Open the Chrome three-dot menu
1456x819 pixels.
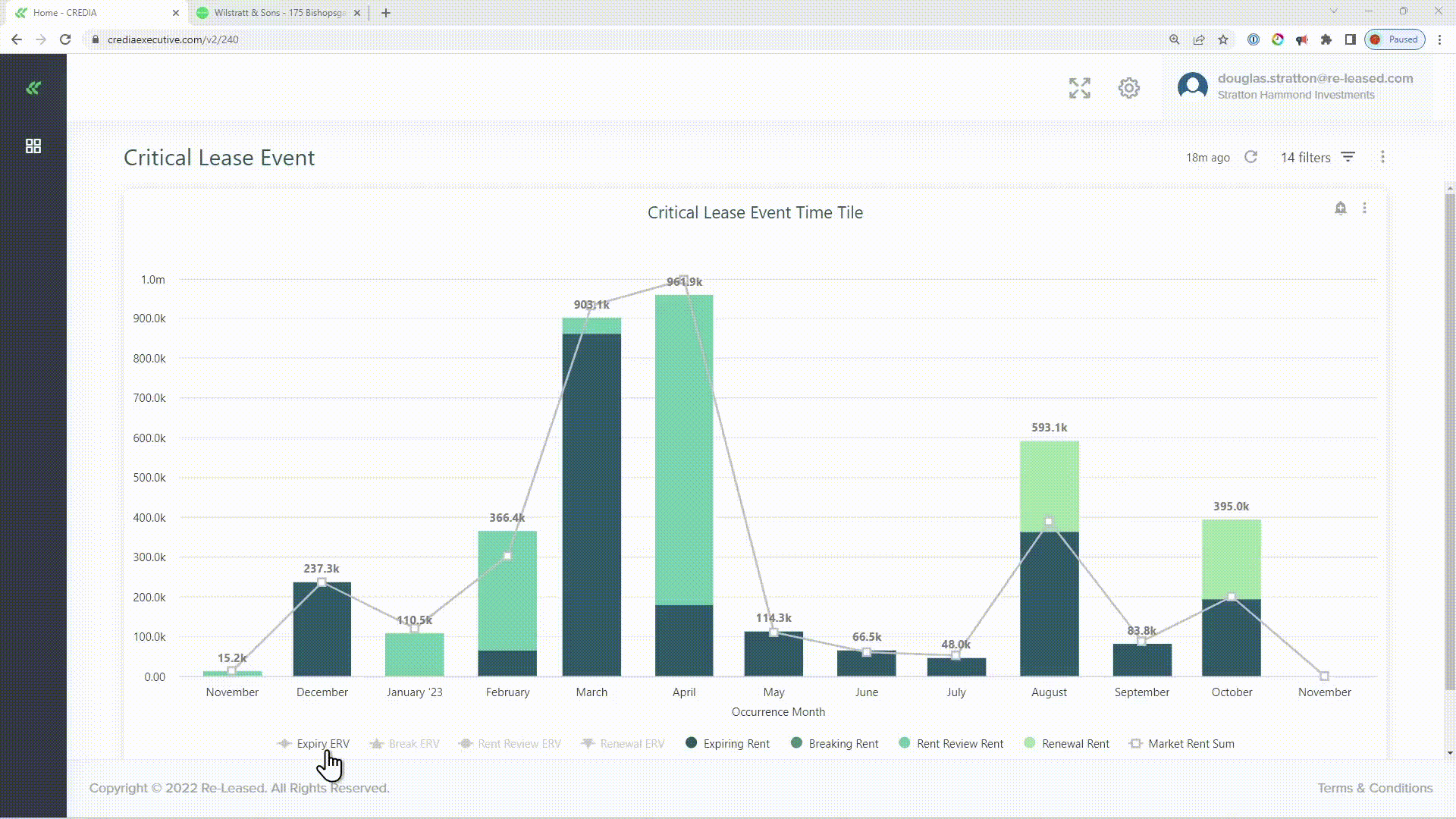pos(1439,39)
